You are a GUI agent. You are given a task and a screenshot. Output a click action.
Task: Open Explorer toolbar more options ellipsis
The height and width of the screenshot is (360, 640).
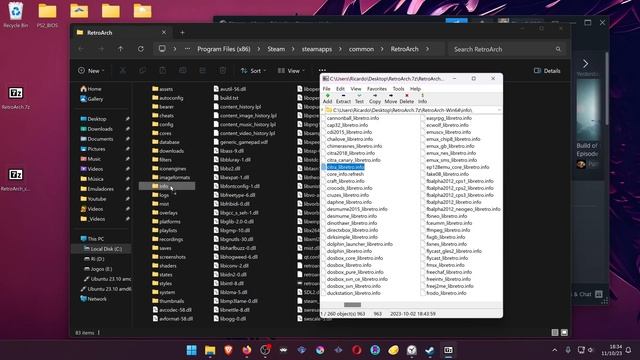coord(322,71)
